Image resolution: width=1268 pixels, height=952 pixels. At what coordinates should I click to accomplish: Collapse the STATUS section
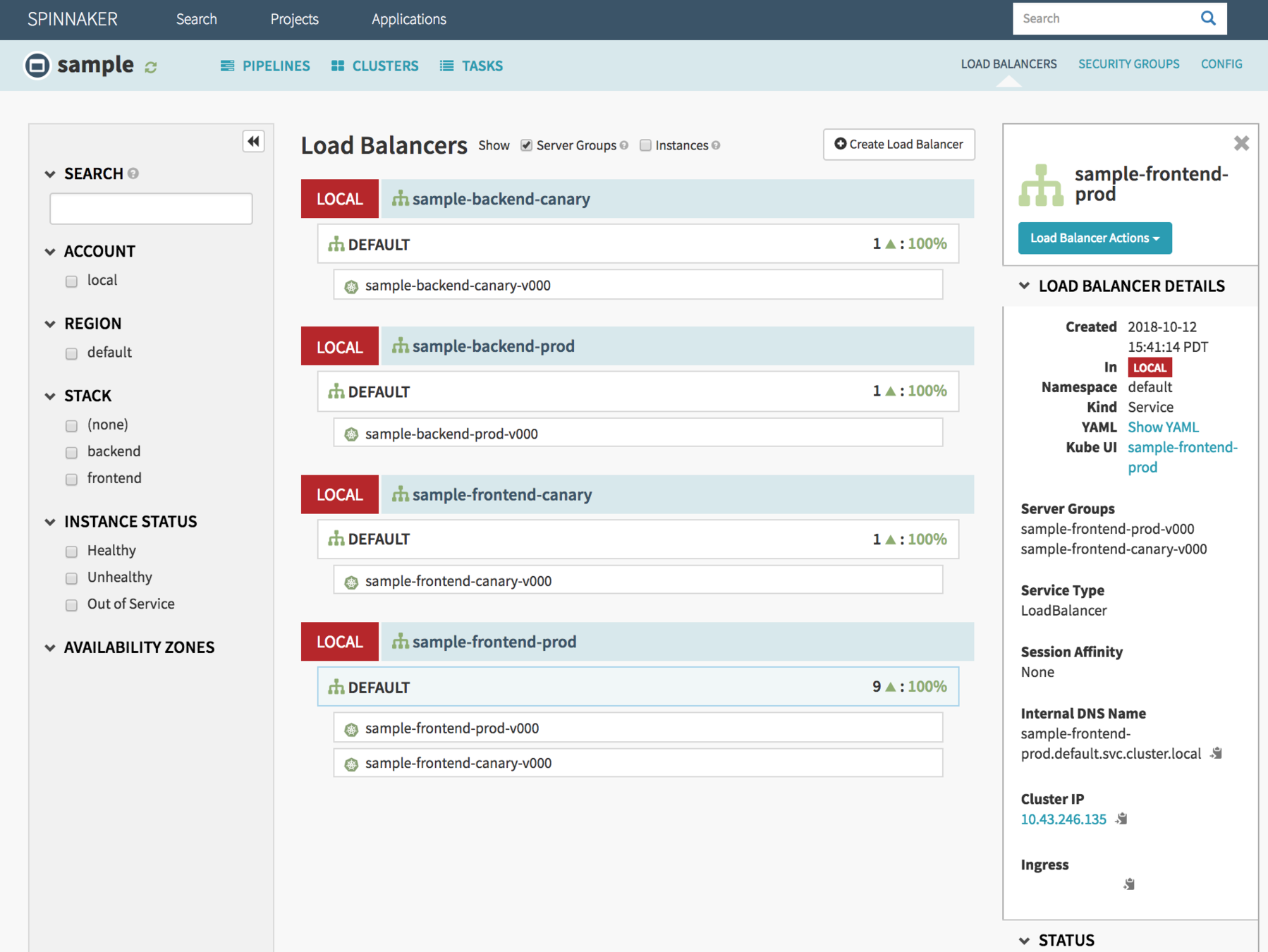pos(1024,940)
